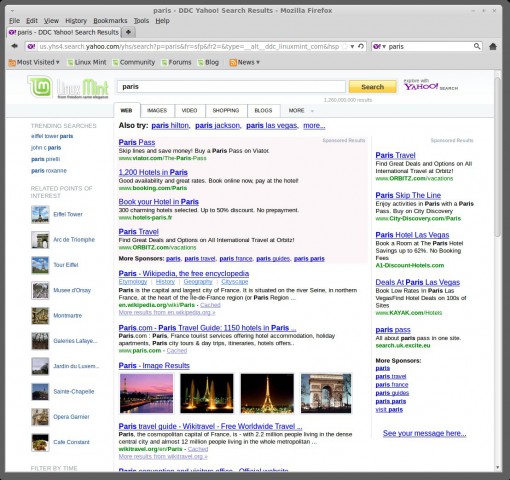The height and width of the screenshot is (480, 510).
Task: Select the paris DDC Yahoo browser tab
Action: click(x=64, y=32)
